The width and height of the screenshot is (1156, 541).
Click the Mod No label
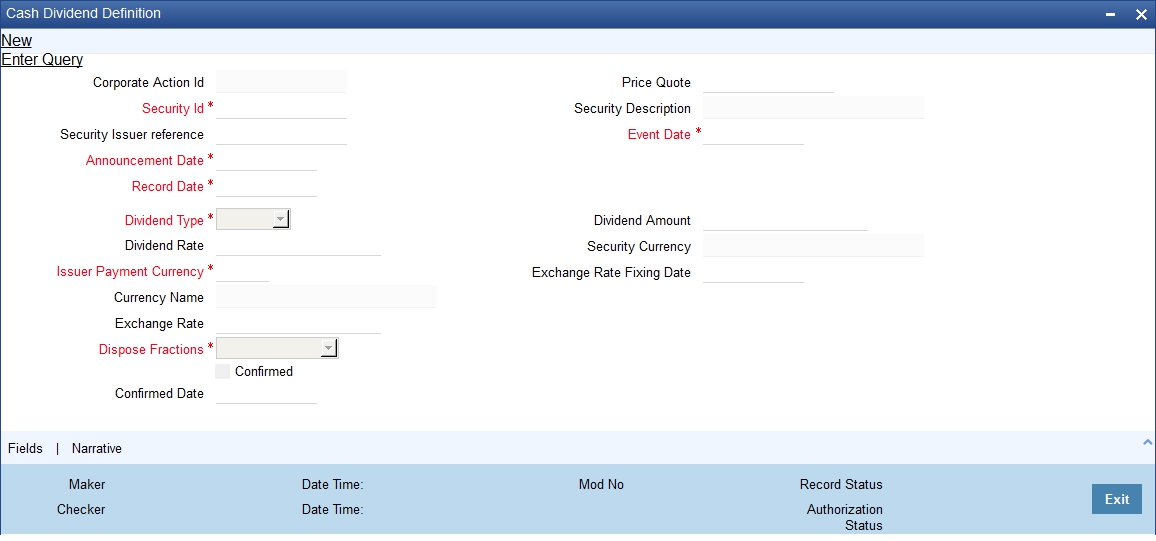(601, 484)
